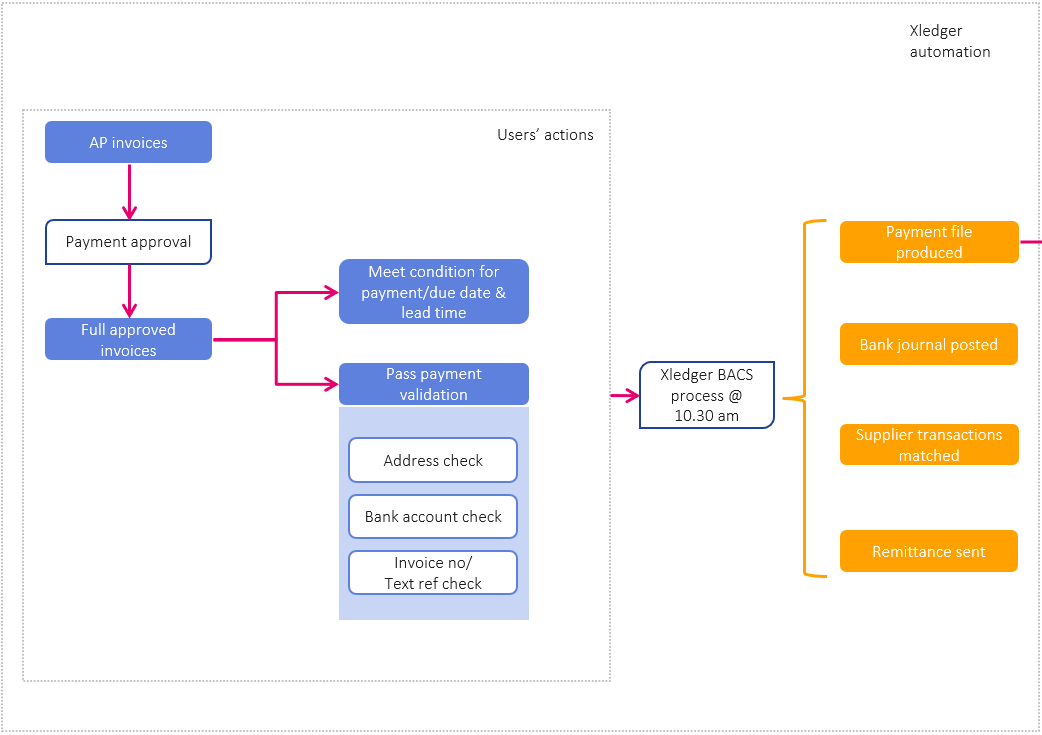Click the Address check box
The height and width of the screenshot is (735, 1042).
coord(432,459)
